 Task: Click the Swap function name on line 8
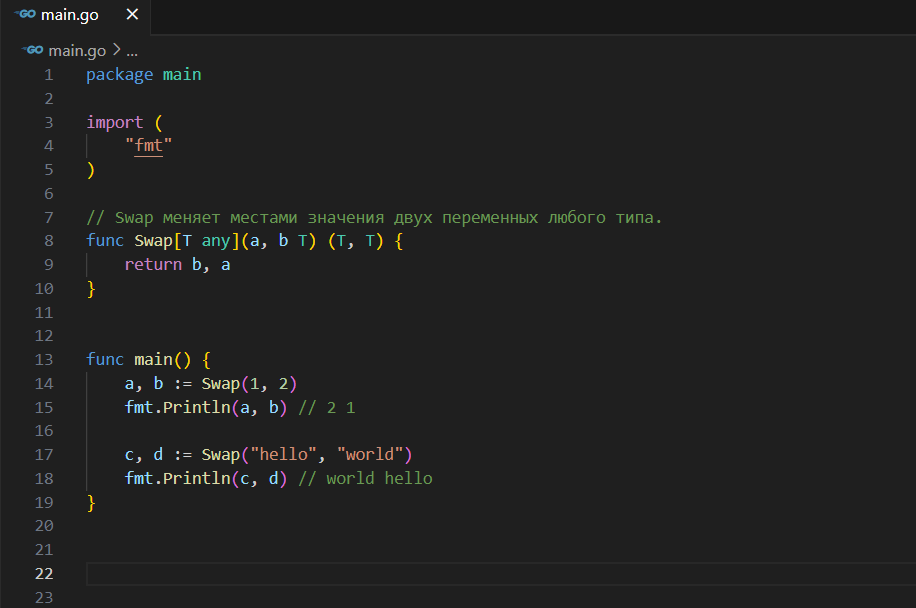point(154,241)
